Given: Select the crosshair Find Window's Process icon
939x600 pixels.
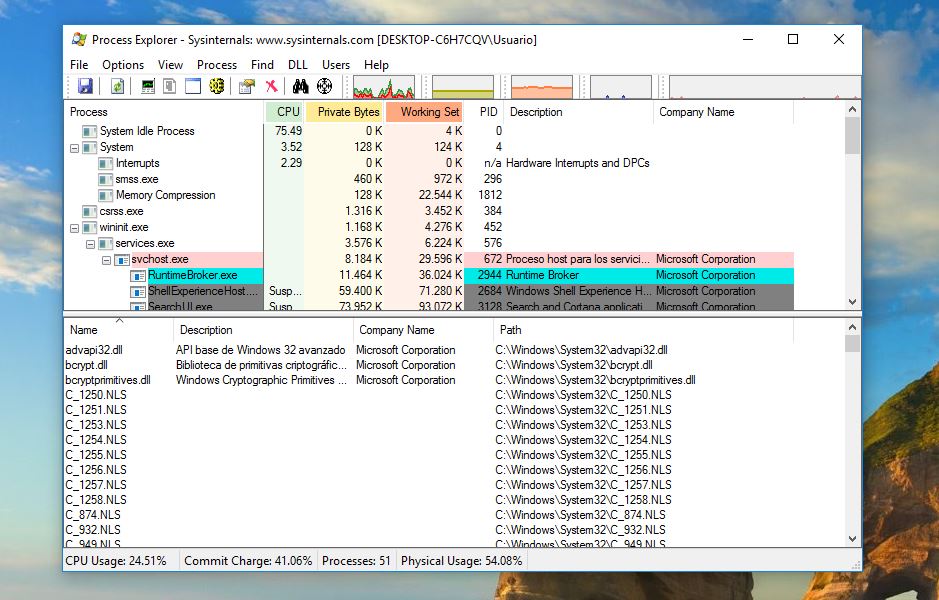Looking at the screenshot, I should point(325,86).
